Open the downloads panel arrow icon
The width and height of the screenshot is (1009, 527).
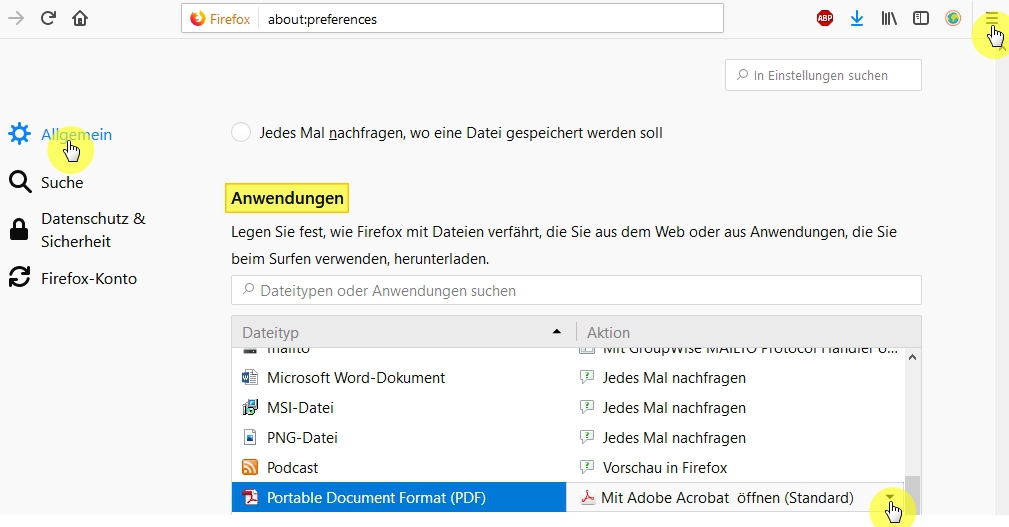point(857,18)
